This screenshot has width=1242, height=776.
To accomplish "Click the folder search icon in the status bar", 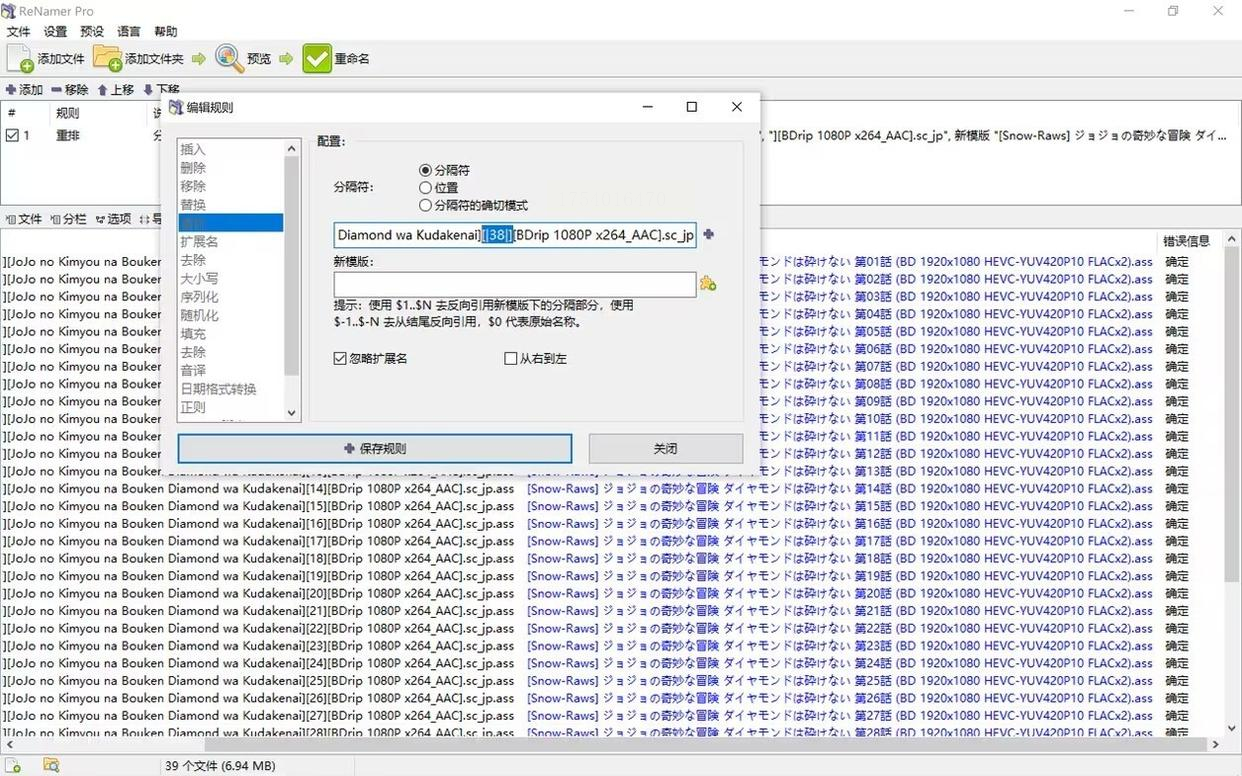I will click(x=51, y=766).
